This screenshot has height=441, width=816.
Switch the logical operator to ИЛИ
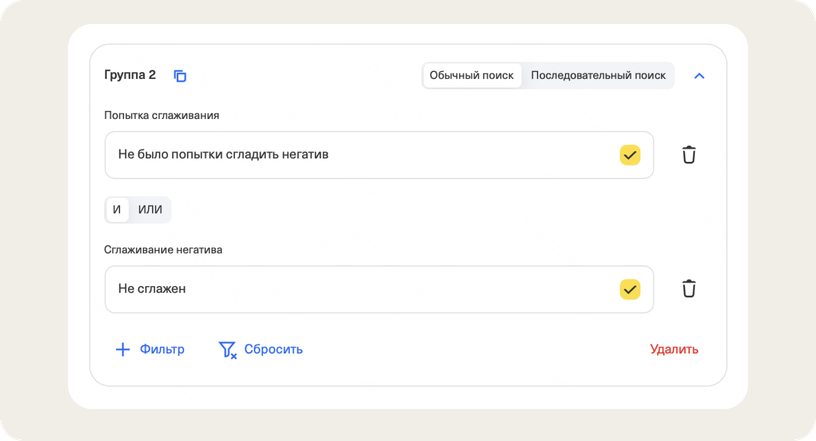pos(150,209)
